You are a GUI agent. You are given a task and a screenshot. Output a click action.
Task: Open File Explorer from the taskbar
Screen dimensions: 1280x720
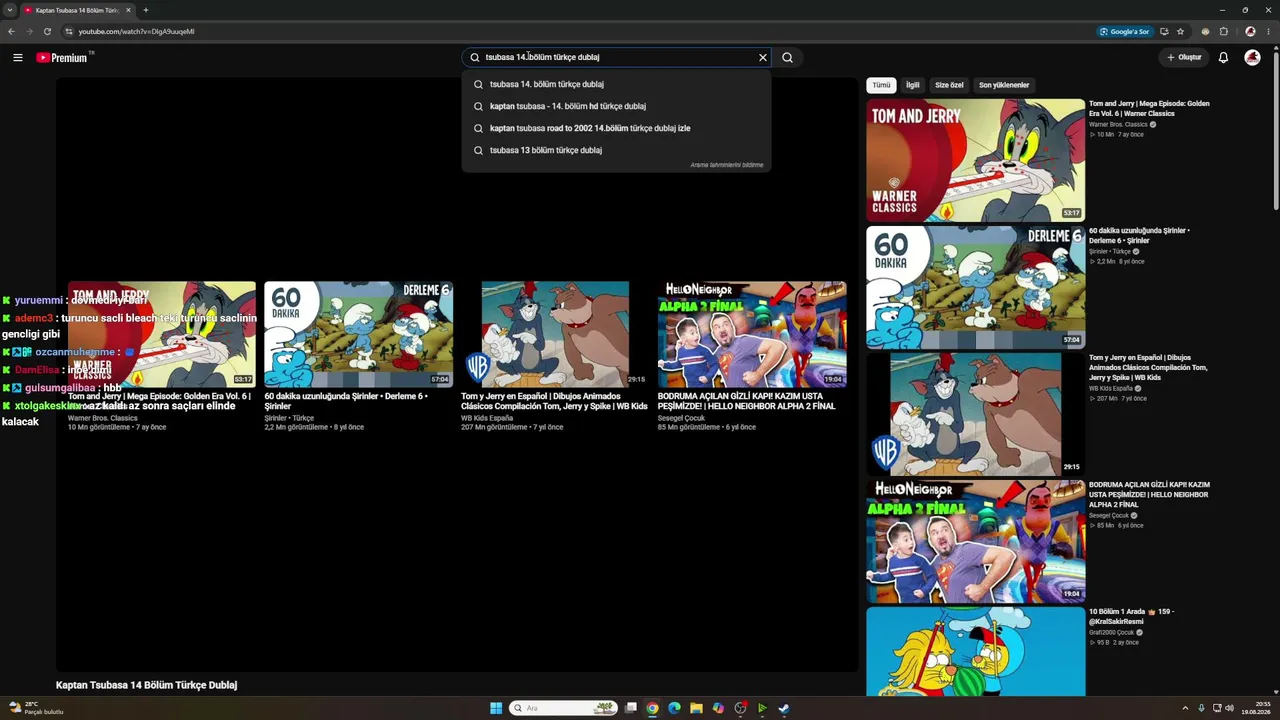tap(696, 708)
